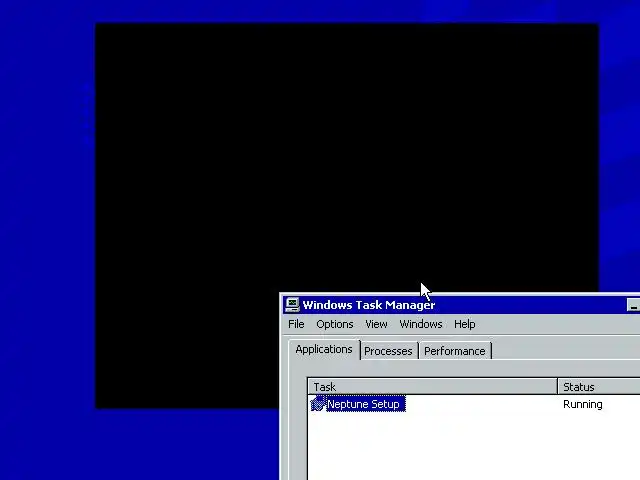
Task: Sort by the Task column header
Action: coord(433,387)
